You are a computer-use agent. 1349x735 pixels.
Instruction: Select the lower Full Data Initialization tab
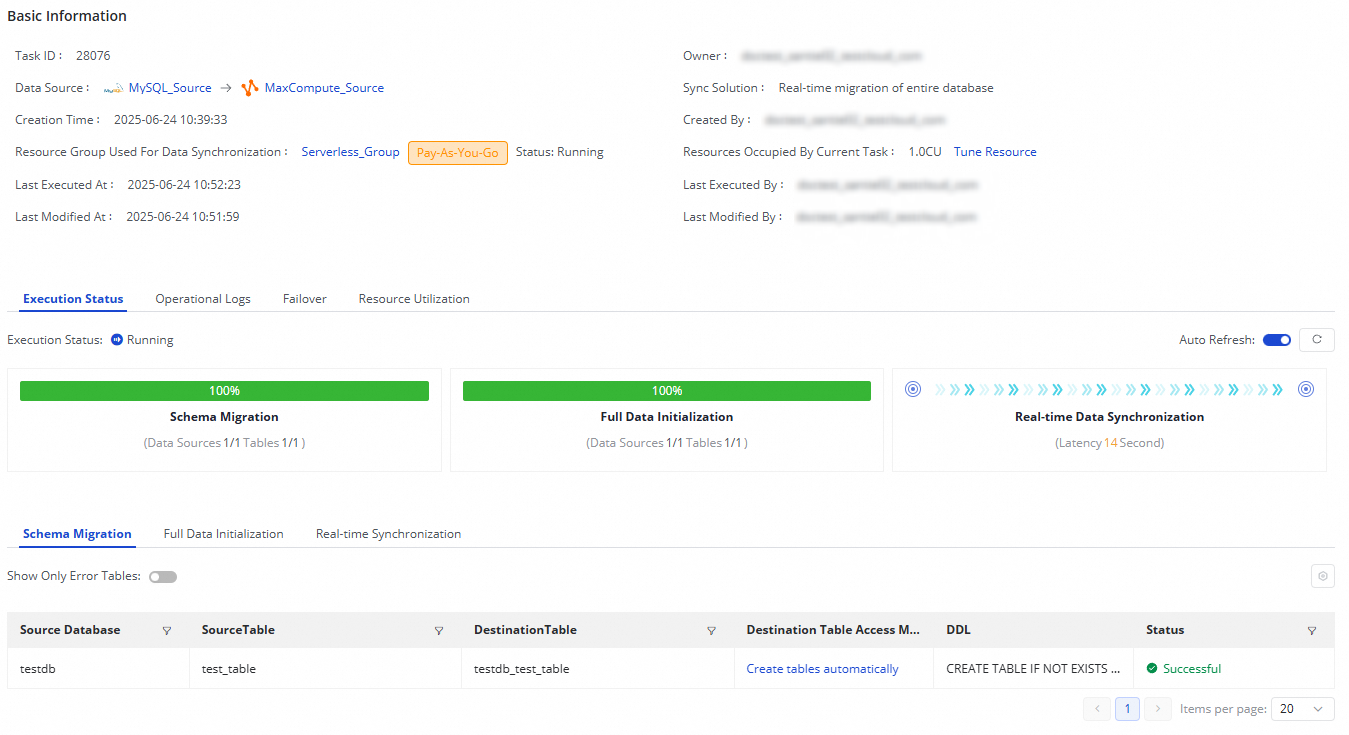[x=224, y=534]
